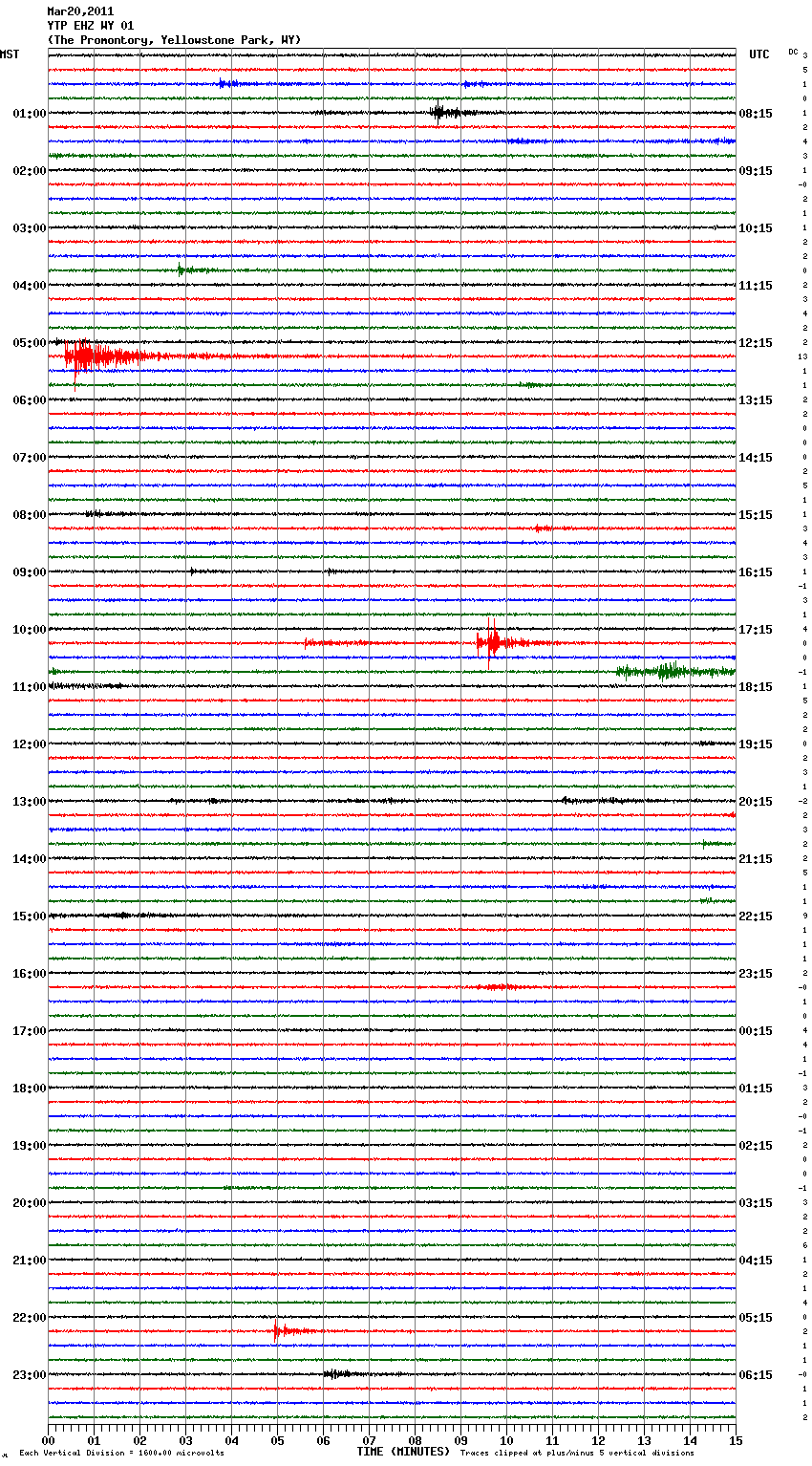Click the '16:00' MST time label

29,973
